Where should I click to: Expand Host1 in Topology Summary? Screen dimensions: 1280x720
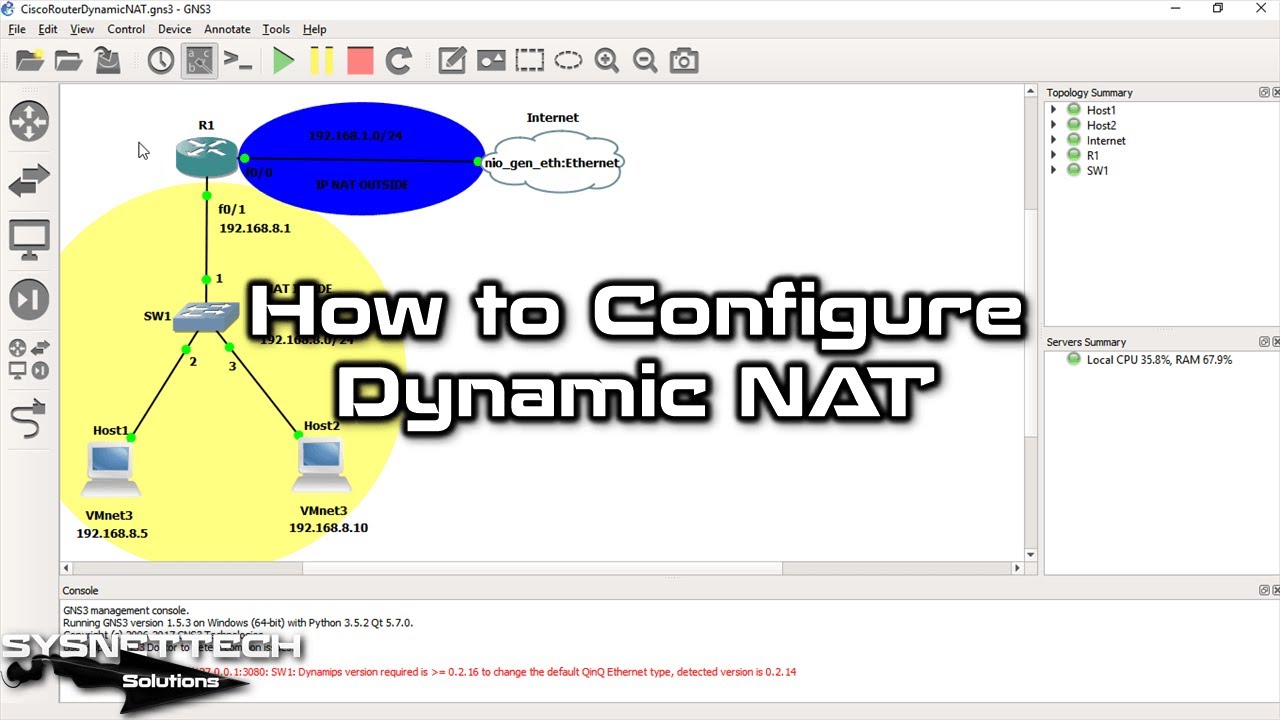coord(1054,110)
